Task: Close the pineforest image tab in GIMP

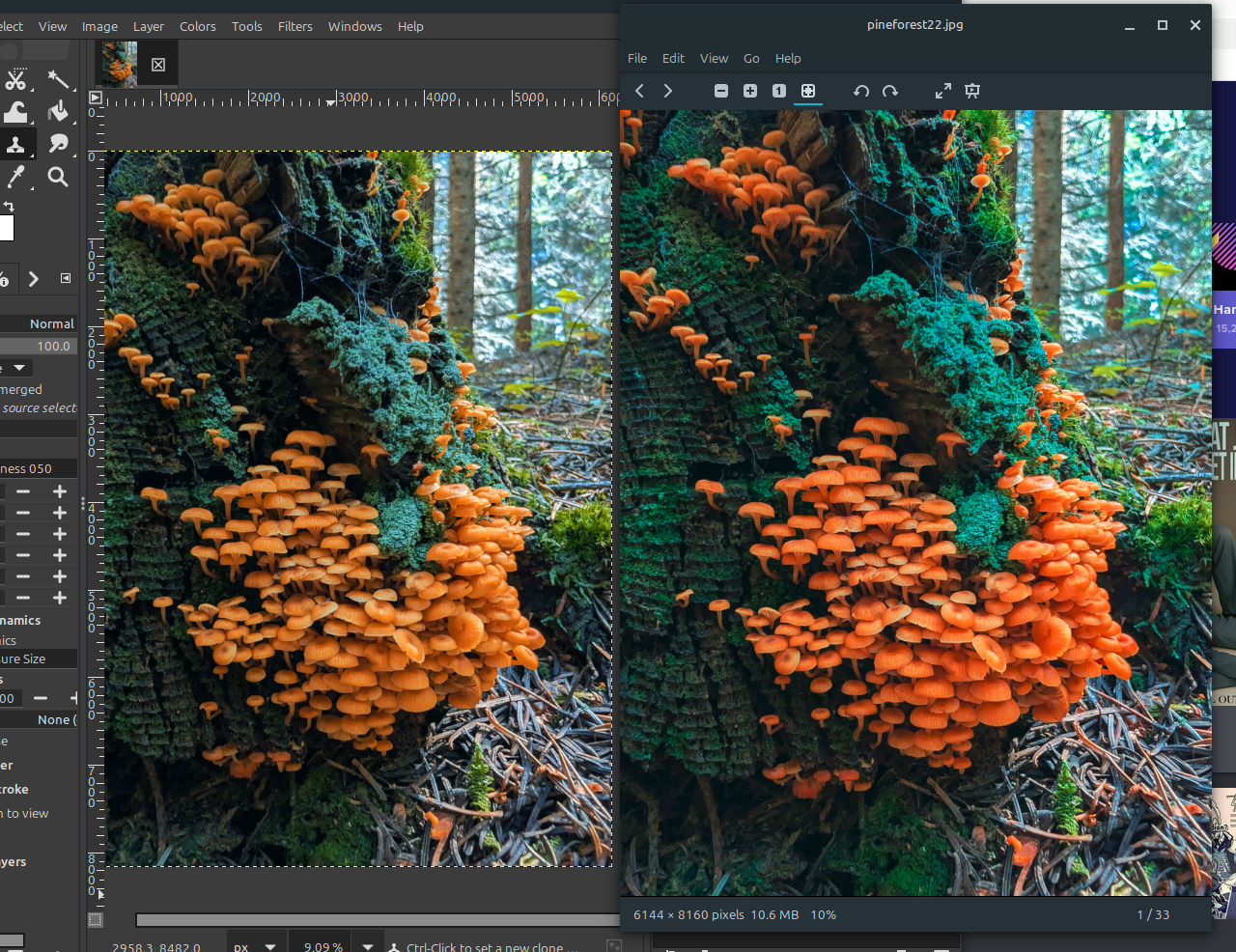Action: click(x=158, y=65)
